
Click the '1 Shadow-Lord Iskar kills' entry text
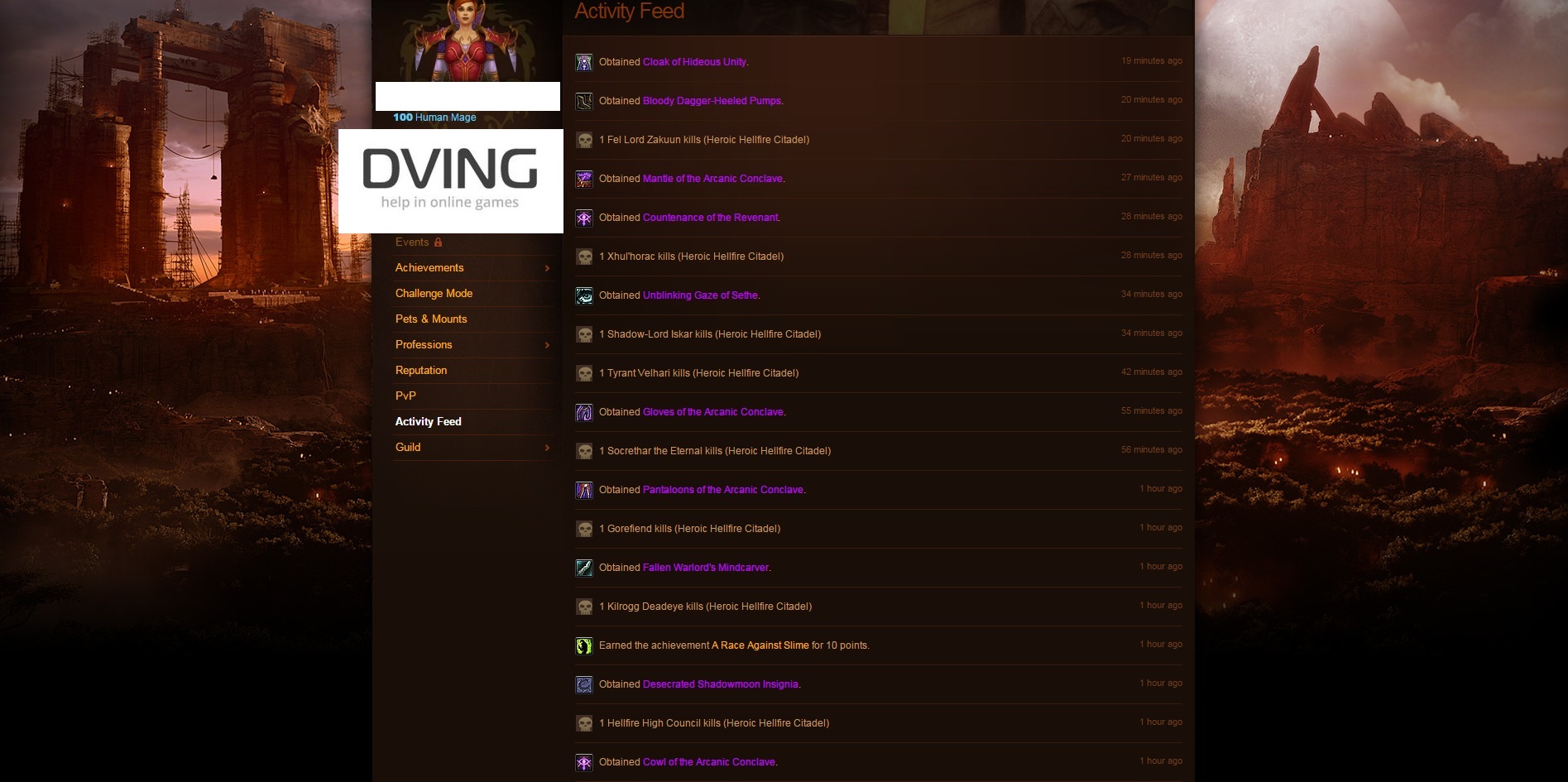(x=710, y=334)
